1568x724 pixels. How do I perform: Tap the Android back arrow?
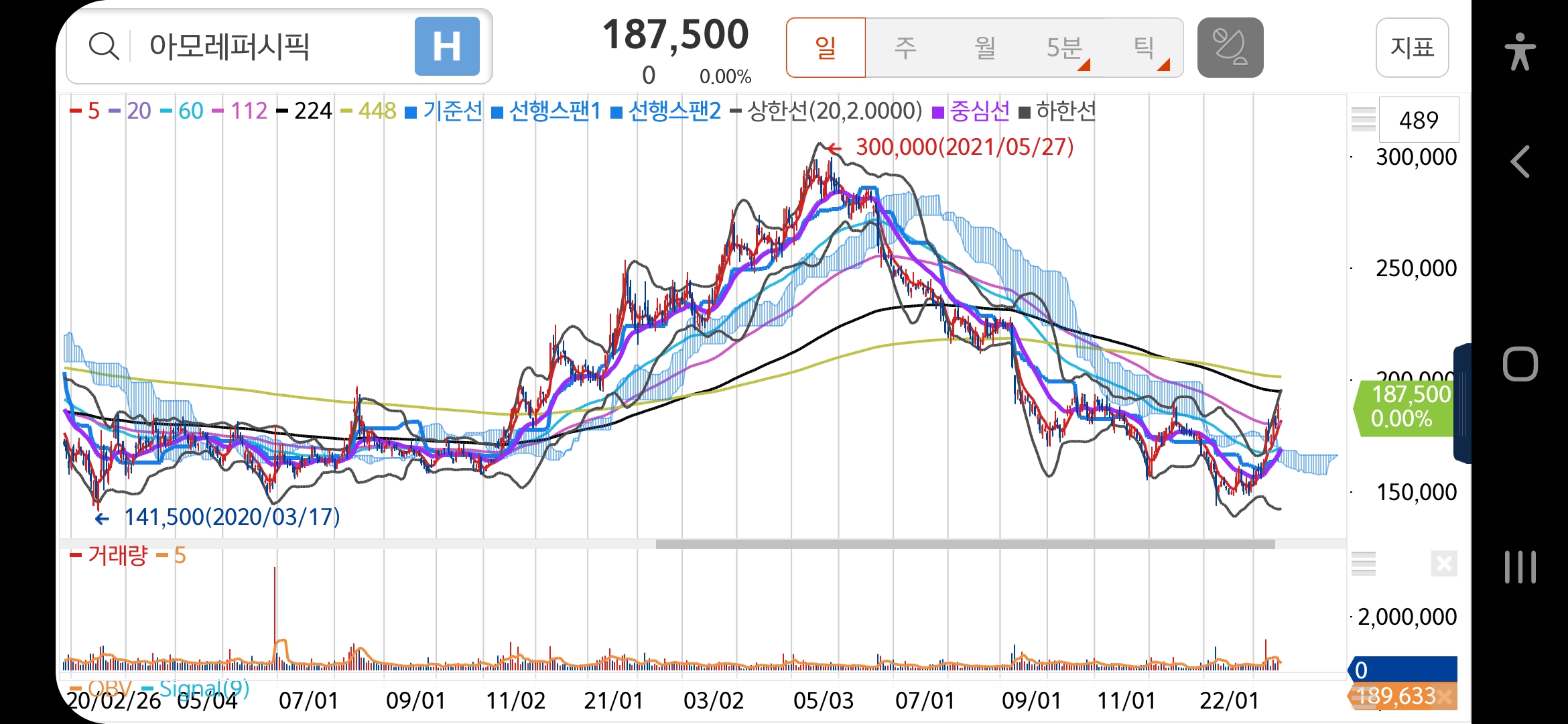pyautogui.click(x=1520, y=162)
